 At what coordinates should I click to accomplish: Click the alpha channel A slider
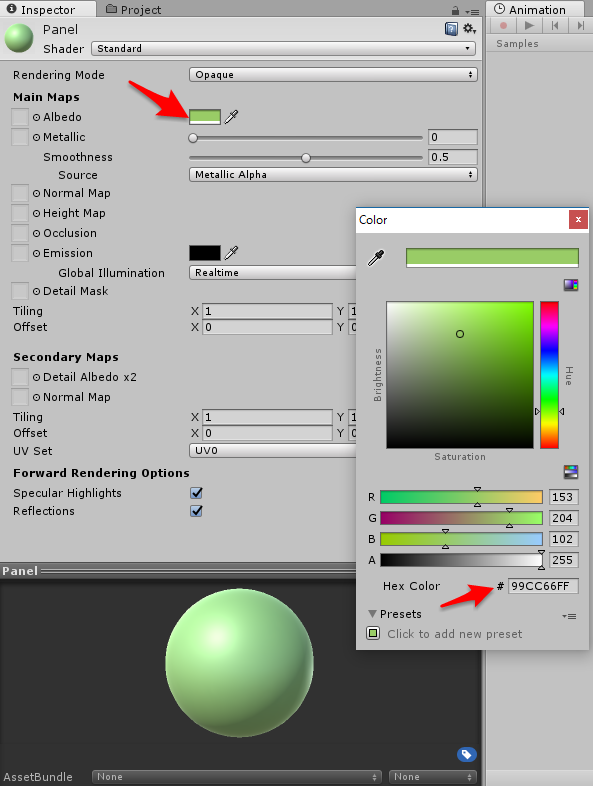pos(461,560)
